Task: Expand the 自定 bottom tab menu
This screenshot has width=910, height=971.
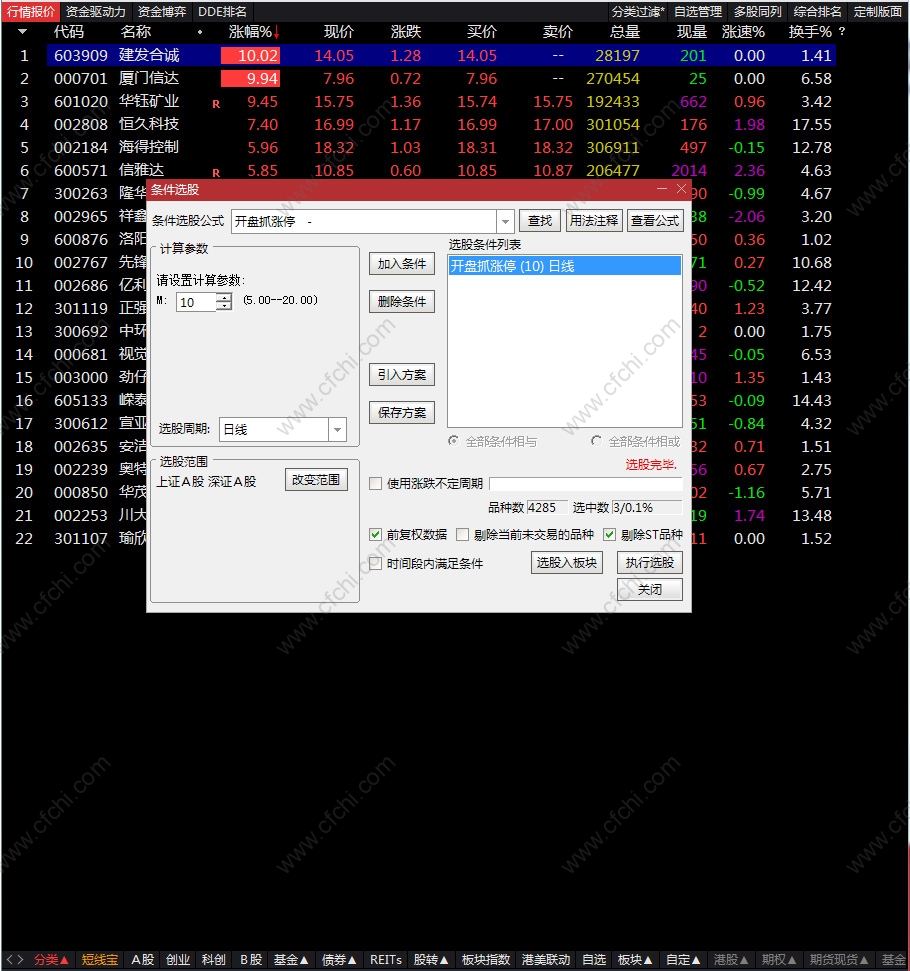Action: point(683,960)
